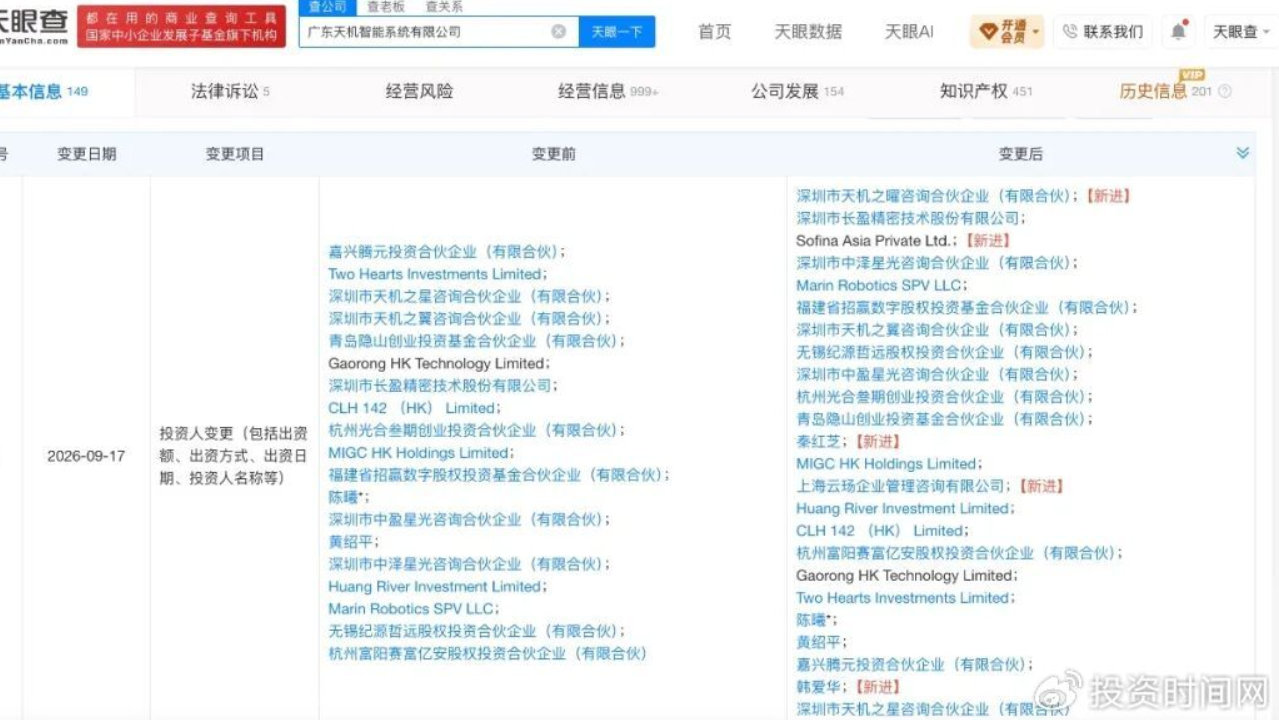Select Sofina Asia Private Ltd. text
The height and width of the screenshot is (720, 1279).
pyautogui.click(x=875, y=241)
